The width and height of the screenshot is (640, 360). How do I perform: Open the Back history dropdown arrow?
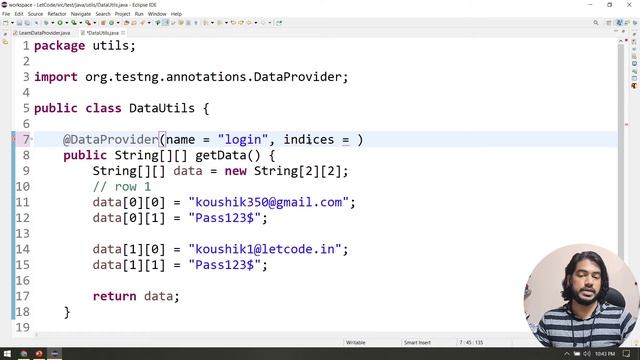click(256, 23)
